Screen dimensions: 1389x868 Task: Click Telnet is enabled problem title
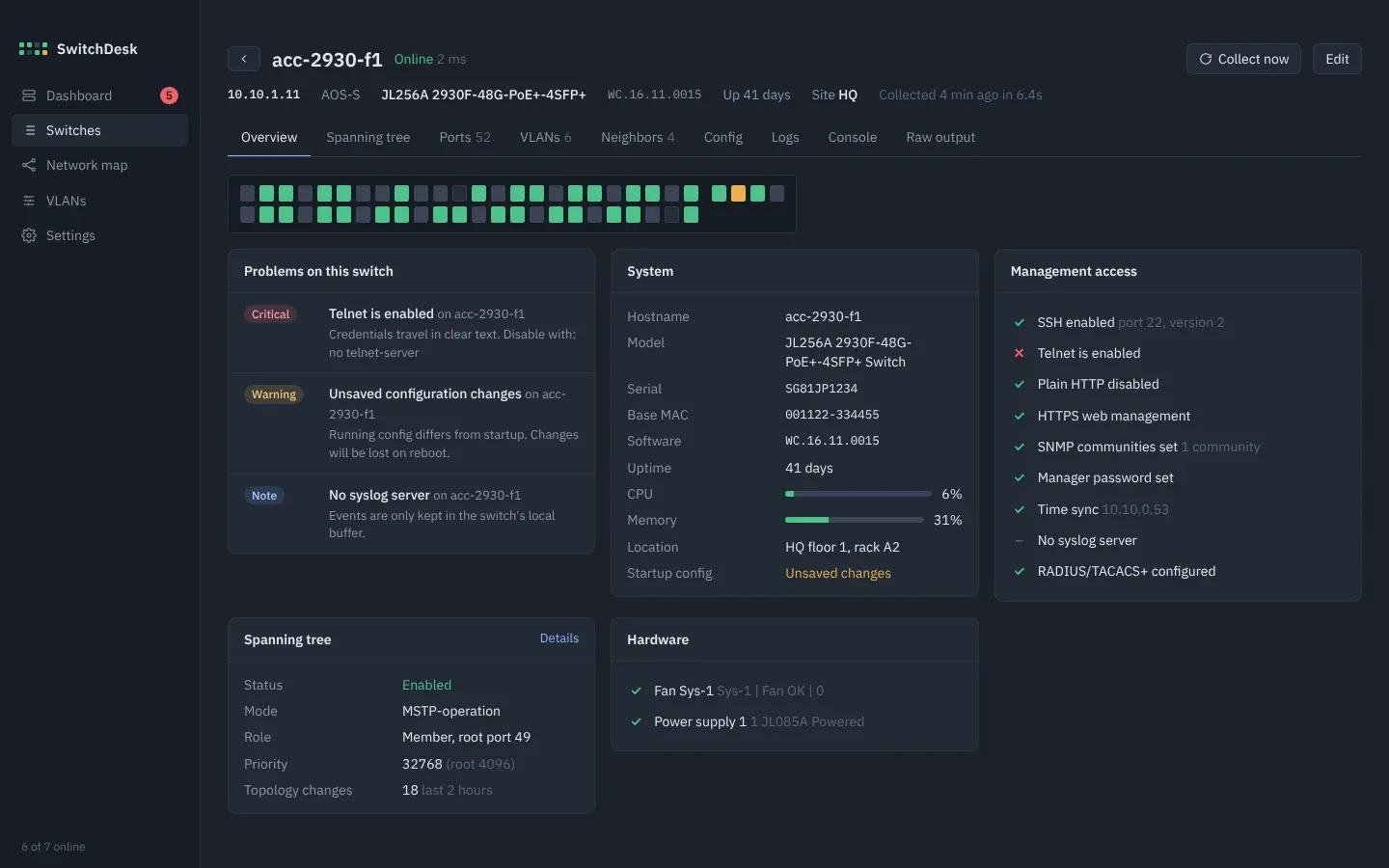381,313
